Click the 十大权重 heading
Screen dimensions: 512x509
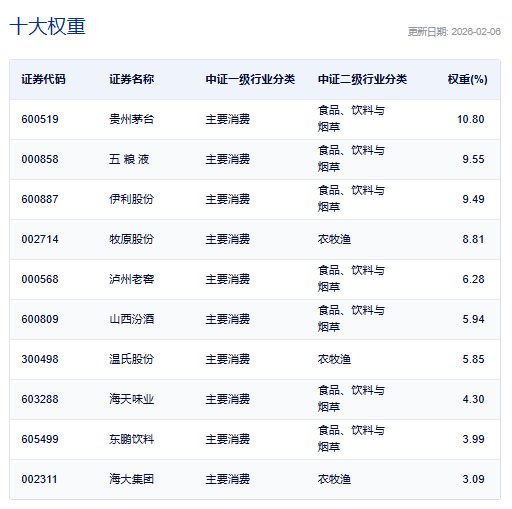point(47,26)
